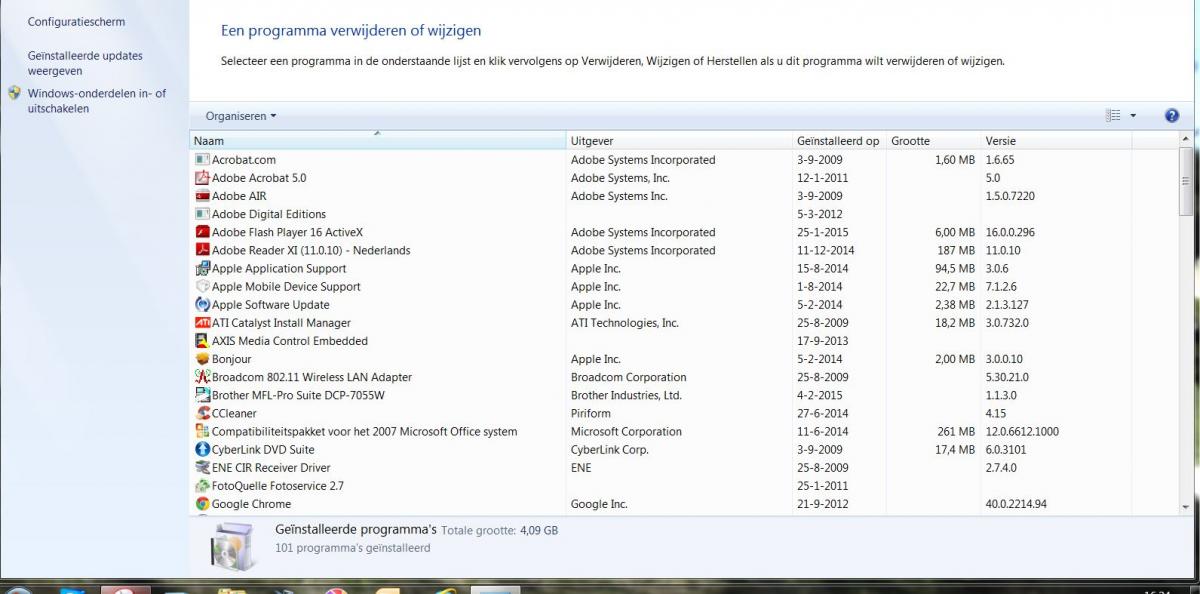Click the publisher cell "Google Inc."
The image size is (1200, 594).
point(599,504)
